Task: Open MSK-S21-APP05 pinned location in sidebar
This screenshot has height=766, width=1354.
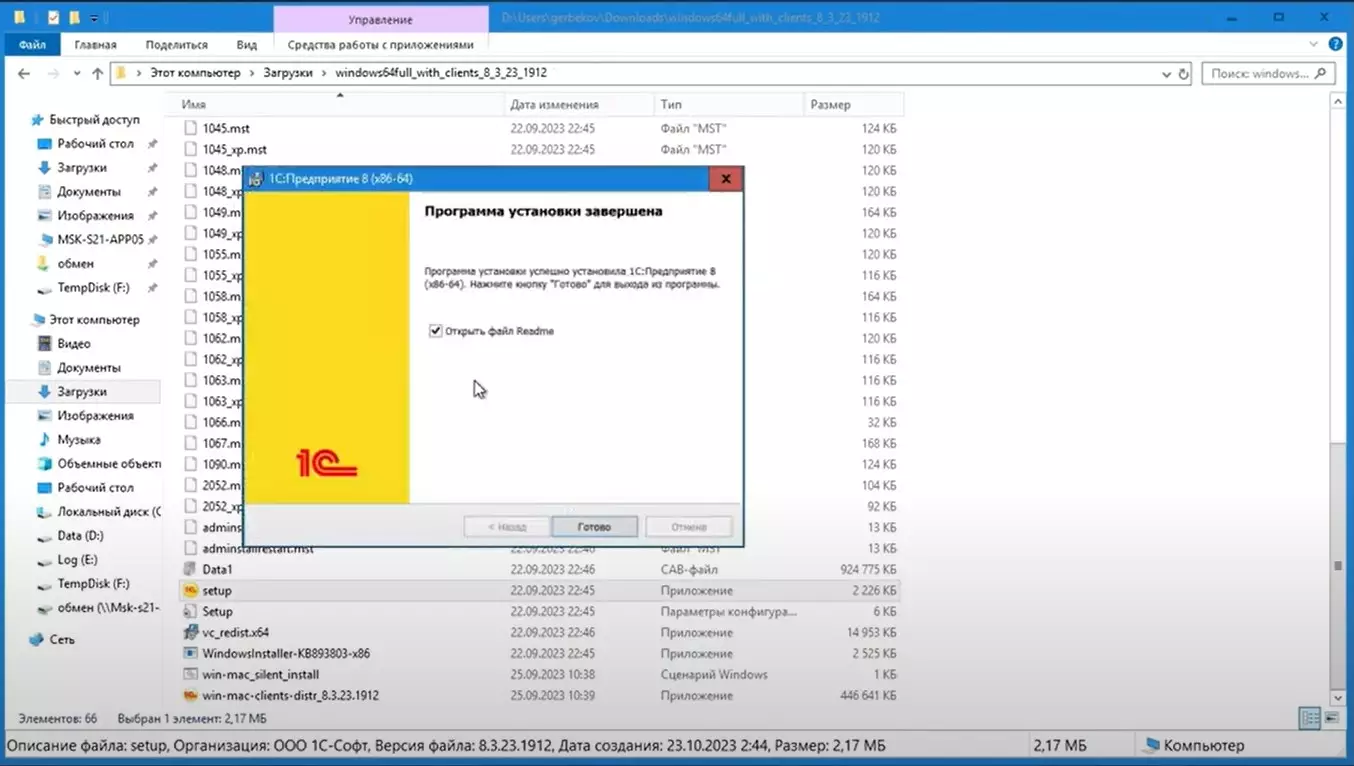Action: (100, 239)
